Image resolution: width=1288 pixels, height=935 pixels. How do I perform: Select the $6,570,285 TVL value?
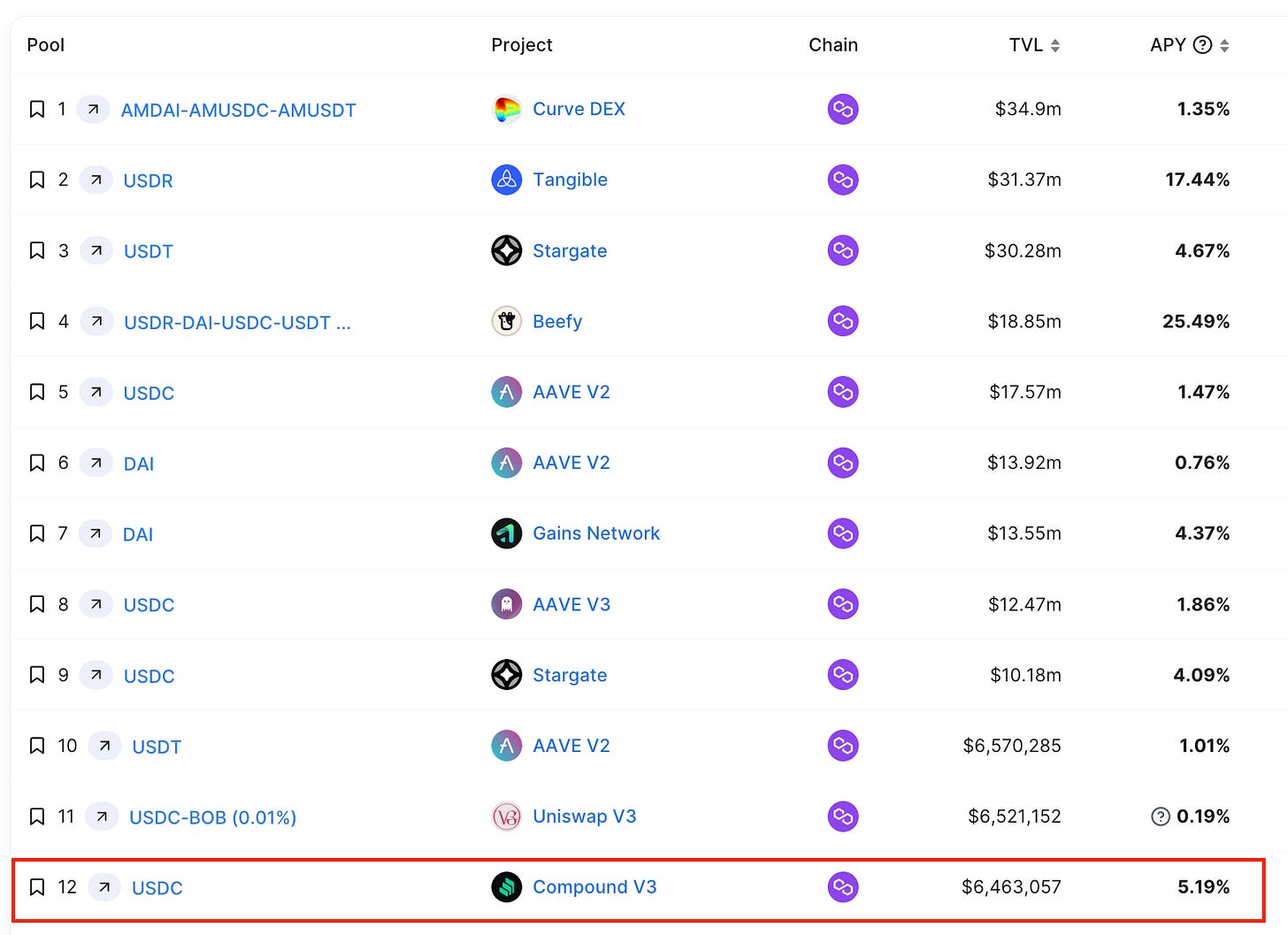[1012, 746]
